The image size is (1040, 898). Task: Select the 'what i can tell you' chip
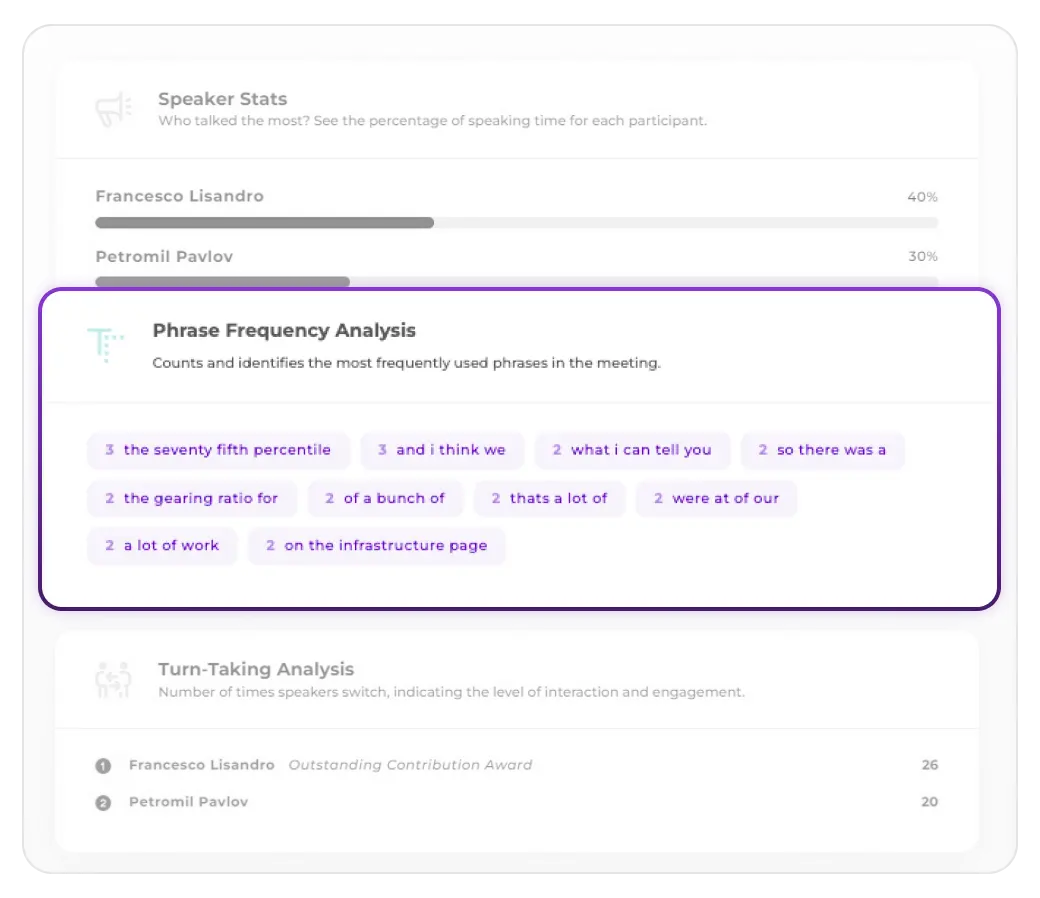tap(632, 450)
